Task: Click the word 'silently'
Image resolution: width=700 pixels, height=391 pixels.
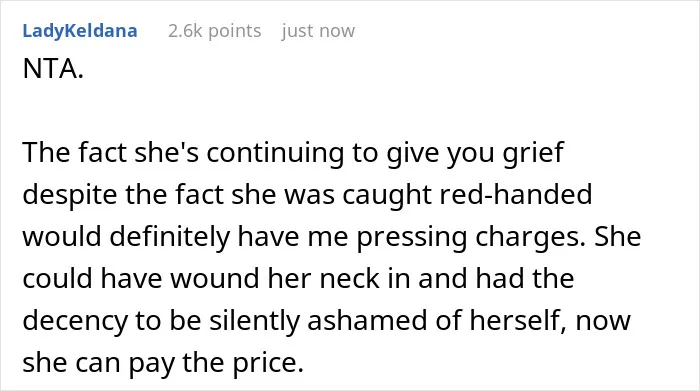Action: click(254, 321)
